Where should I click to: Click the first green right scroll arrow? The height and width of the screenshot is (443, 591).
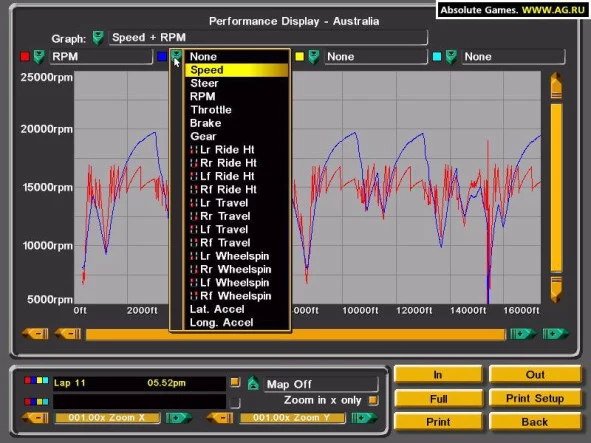tap(523, 334)
